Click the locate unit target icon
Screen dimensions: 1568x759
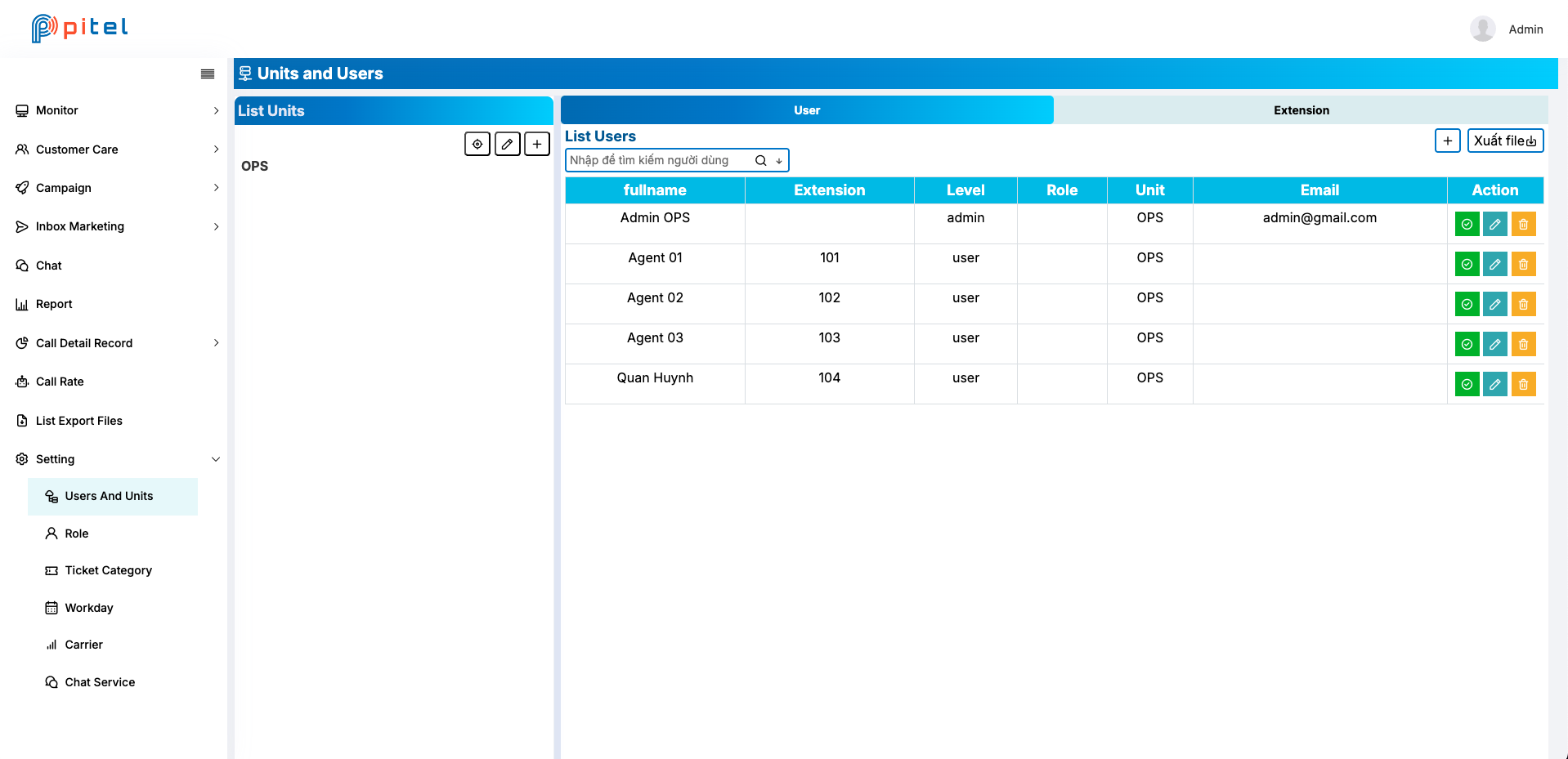coord(477,144)
